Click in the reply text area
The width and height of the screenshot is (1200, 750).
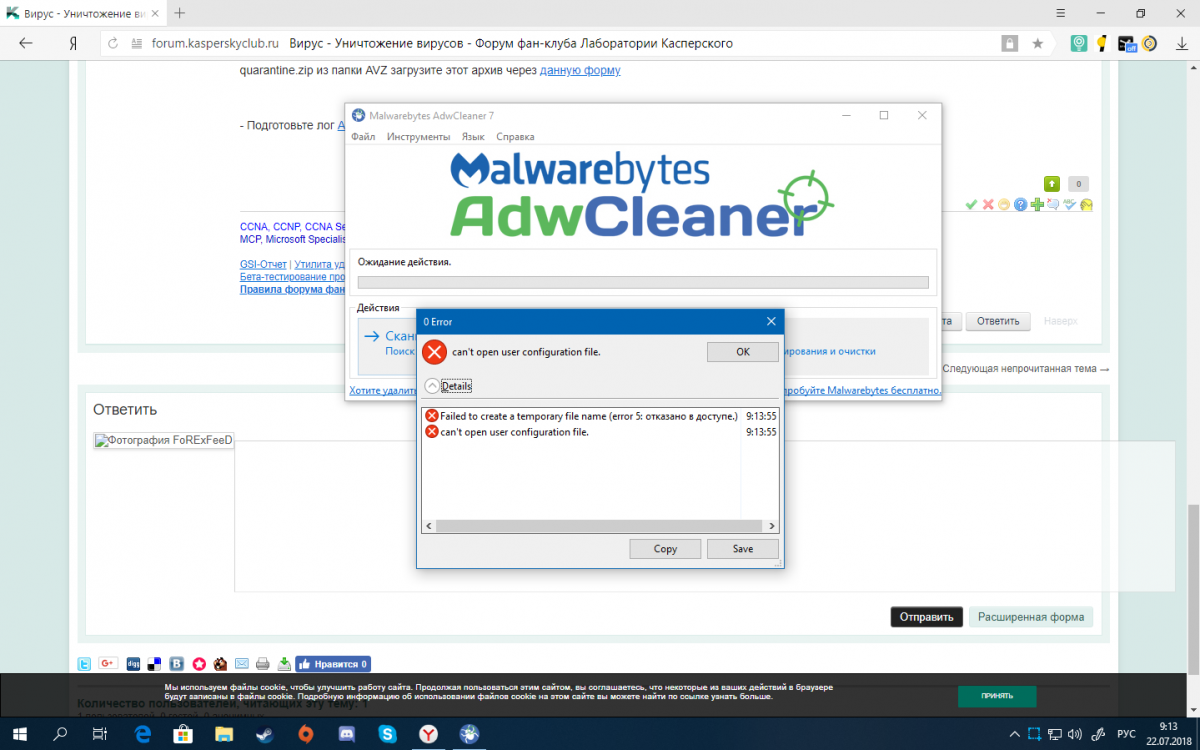pyautogui.click(x=705, y=515)
